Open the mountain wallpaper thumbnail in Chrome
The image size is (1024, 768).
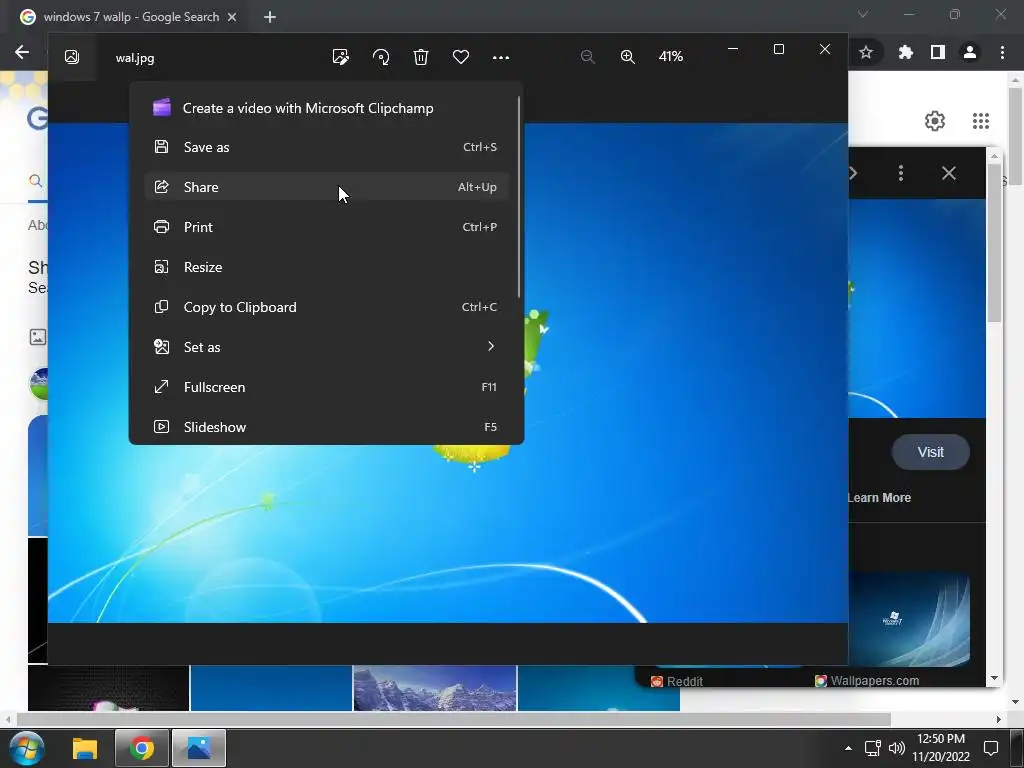click(435, 688)
